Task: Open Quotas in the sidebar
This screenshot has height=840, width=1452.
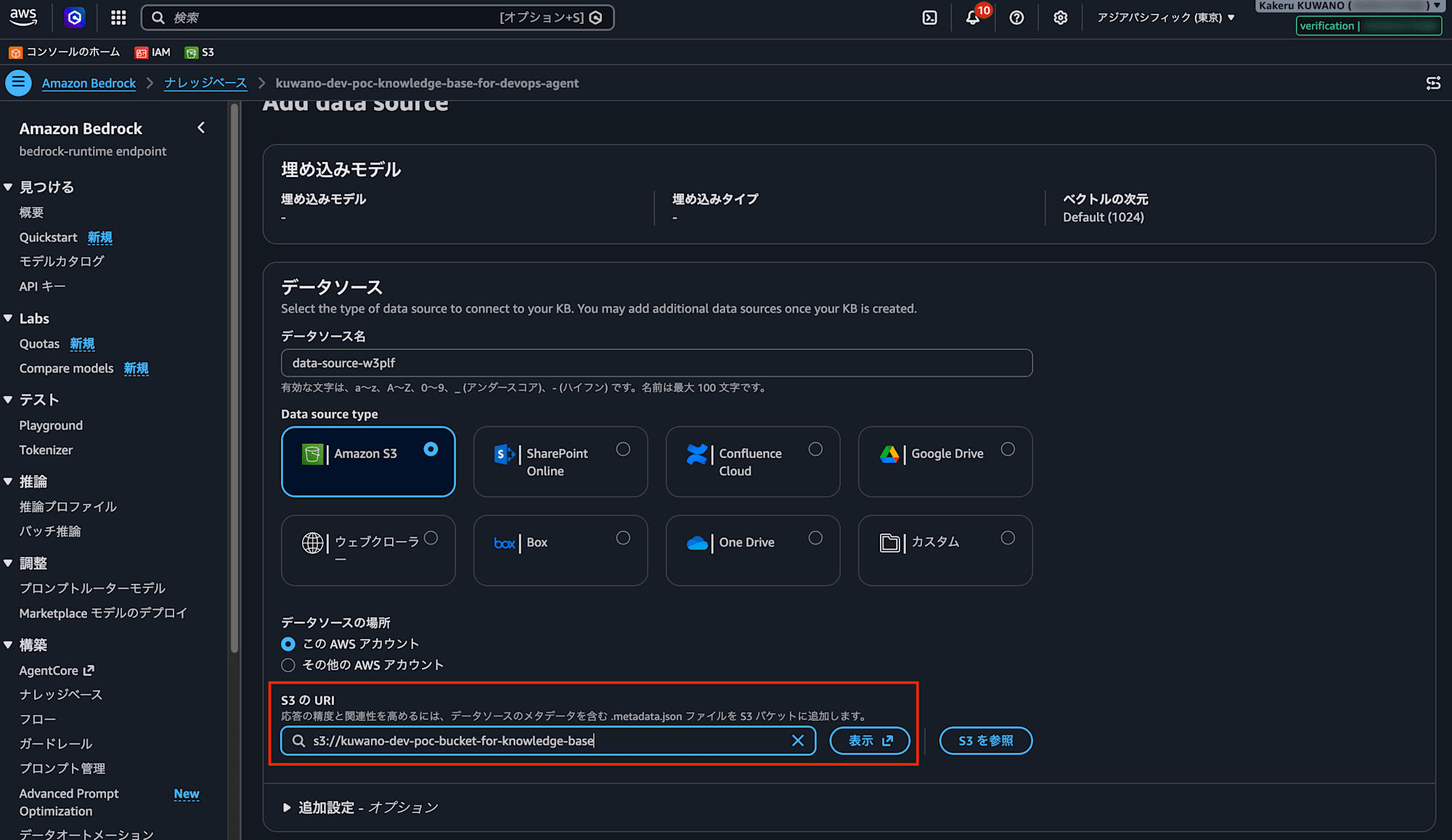Action: [39, 343]
